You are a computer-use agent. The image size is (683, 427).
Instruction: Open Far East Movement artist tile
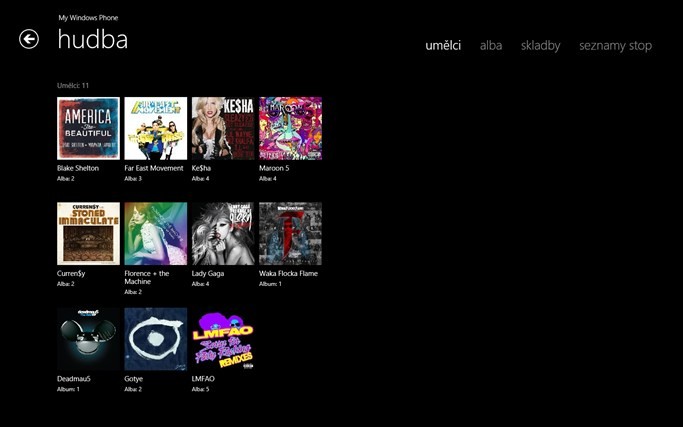pyautogui.click(x=155, y=128)
